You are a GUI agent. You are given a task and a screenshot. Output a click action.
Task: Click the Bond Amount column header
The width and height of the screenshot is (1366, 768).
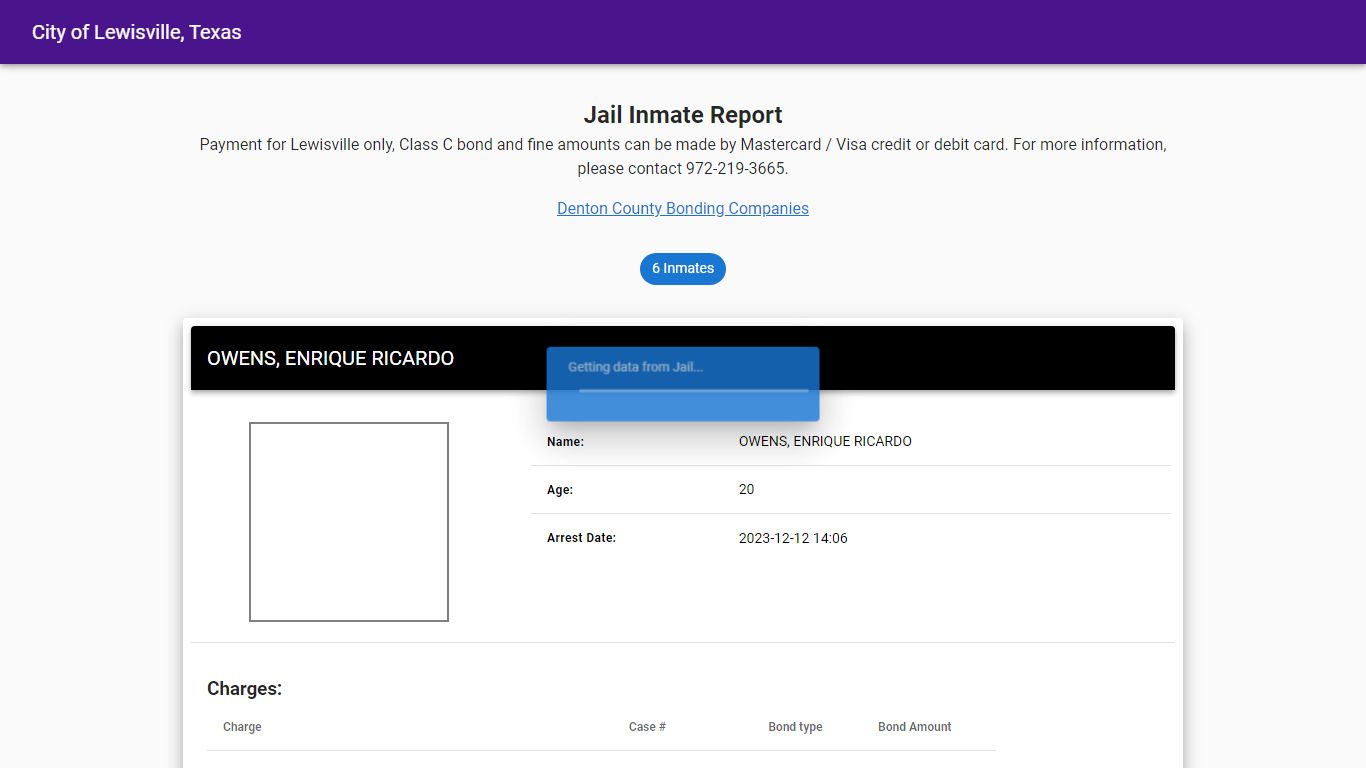tap(915, 727)
